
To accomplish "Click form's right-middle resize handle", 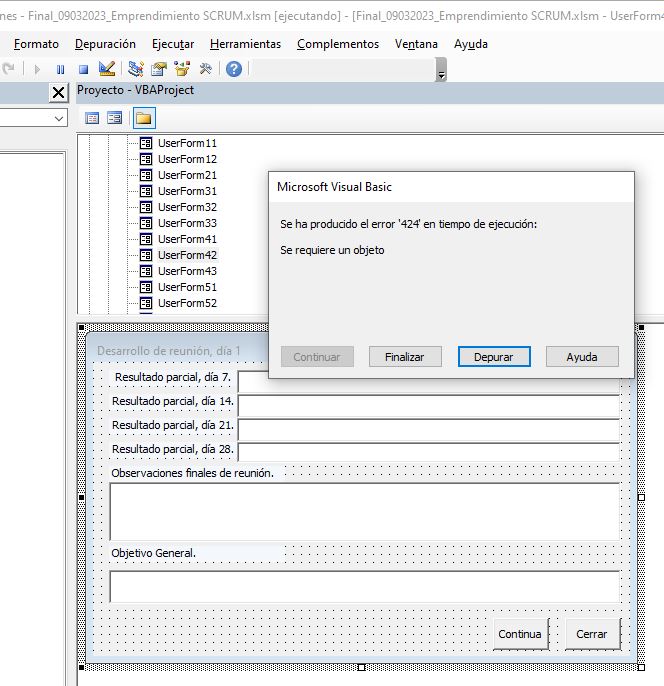I will pos(641,497).
